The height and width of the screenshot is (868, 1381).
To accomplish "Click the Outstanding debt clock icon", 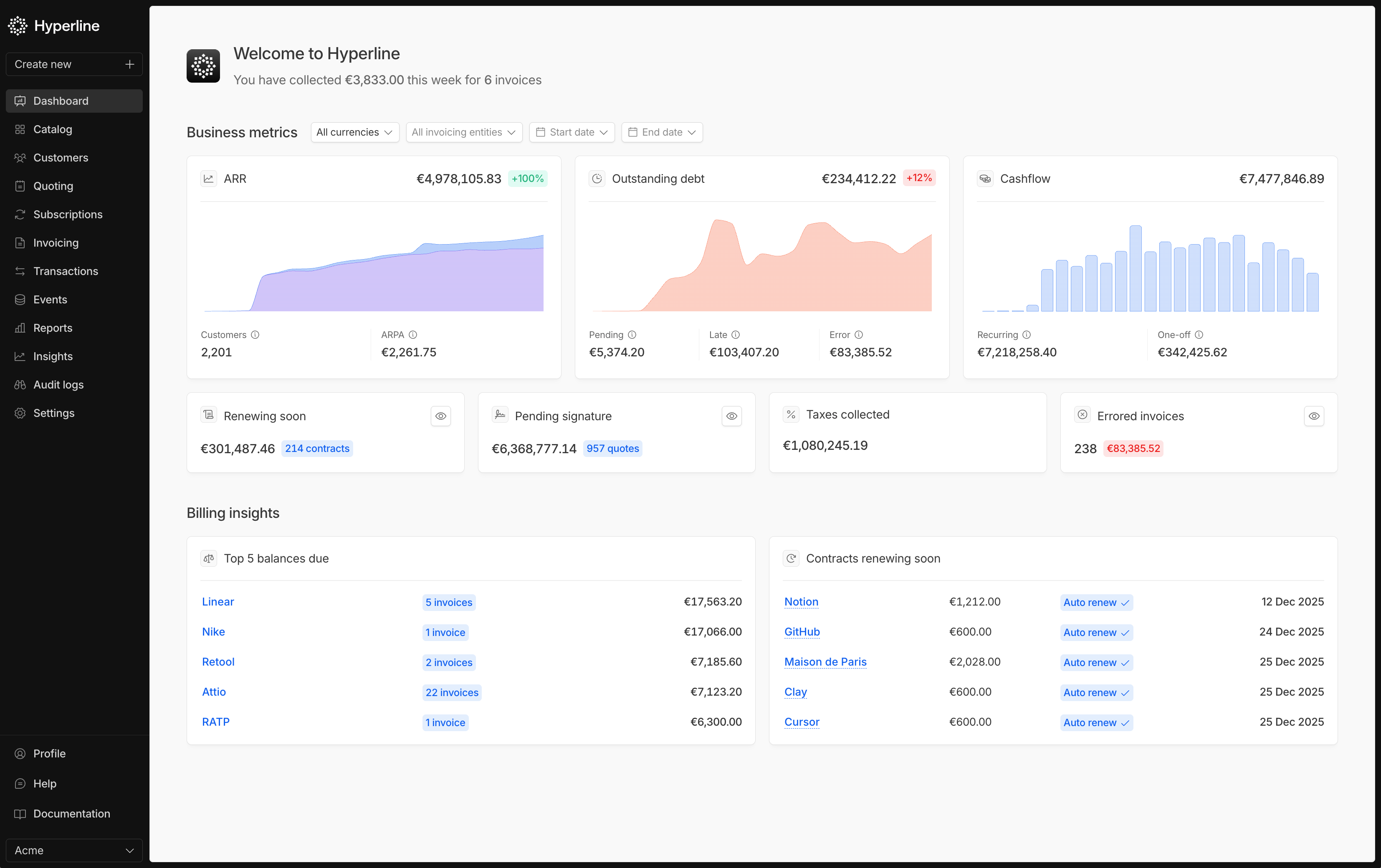I will tap(597, 179).
